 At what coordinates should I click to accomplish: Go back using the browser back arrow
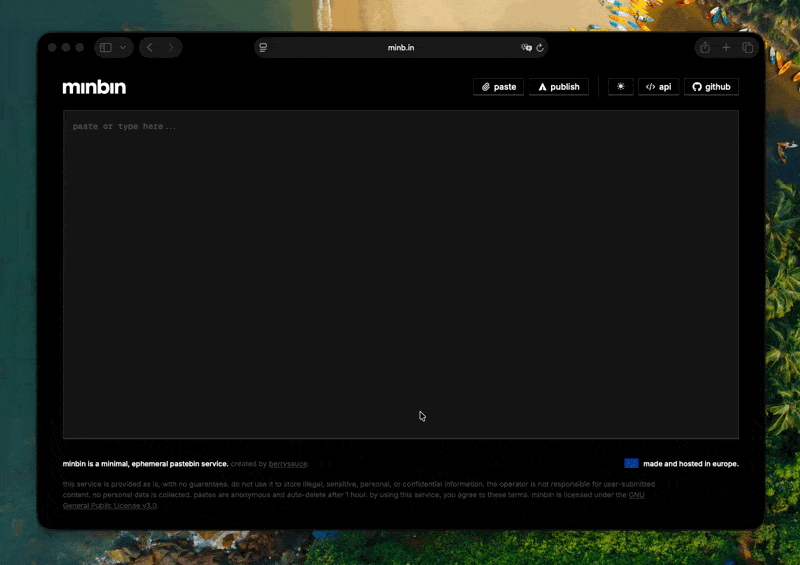tap(150, 47)
